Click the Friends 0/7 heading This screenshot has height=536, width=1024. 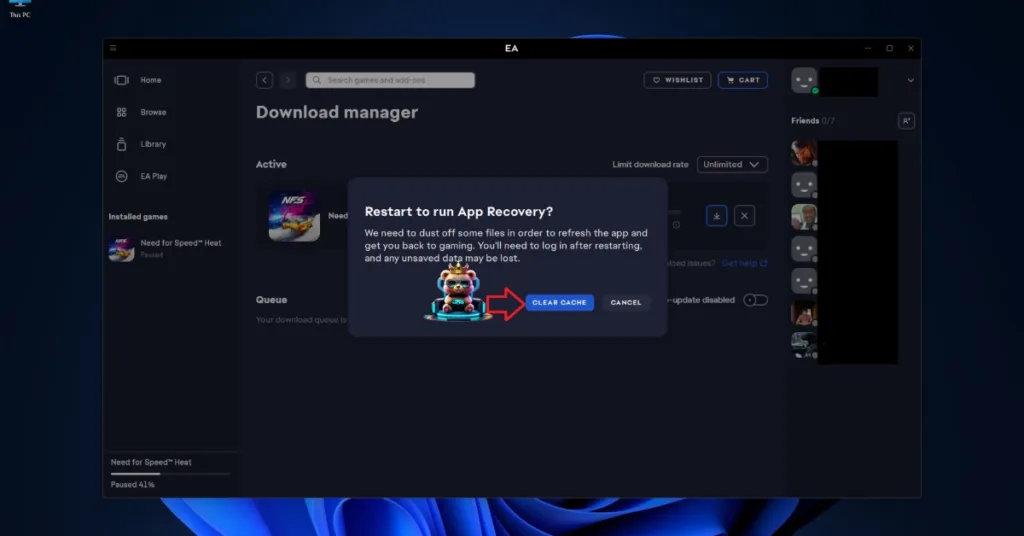tap(812, 121)
